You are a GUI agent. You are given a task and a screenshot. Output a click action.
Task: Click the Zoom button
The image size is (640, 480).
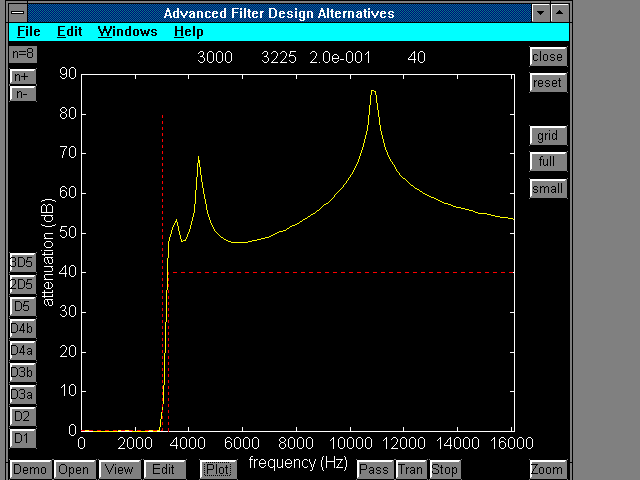click(x=548, y=469)
